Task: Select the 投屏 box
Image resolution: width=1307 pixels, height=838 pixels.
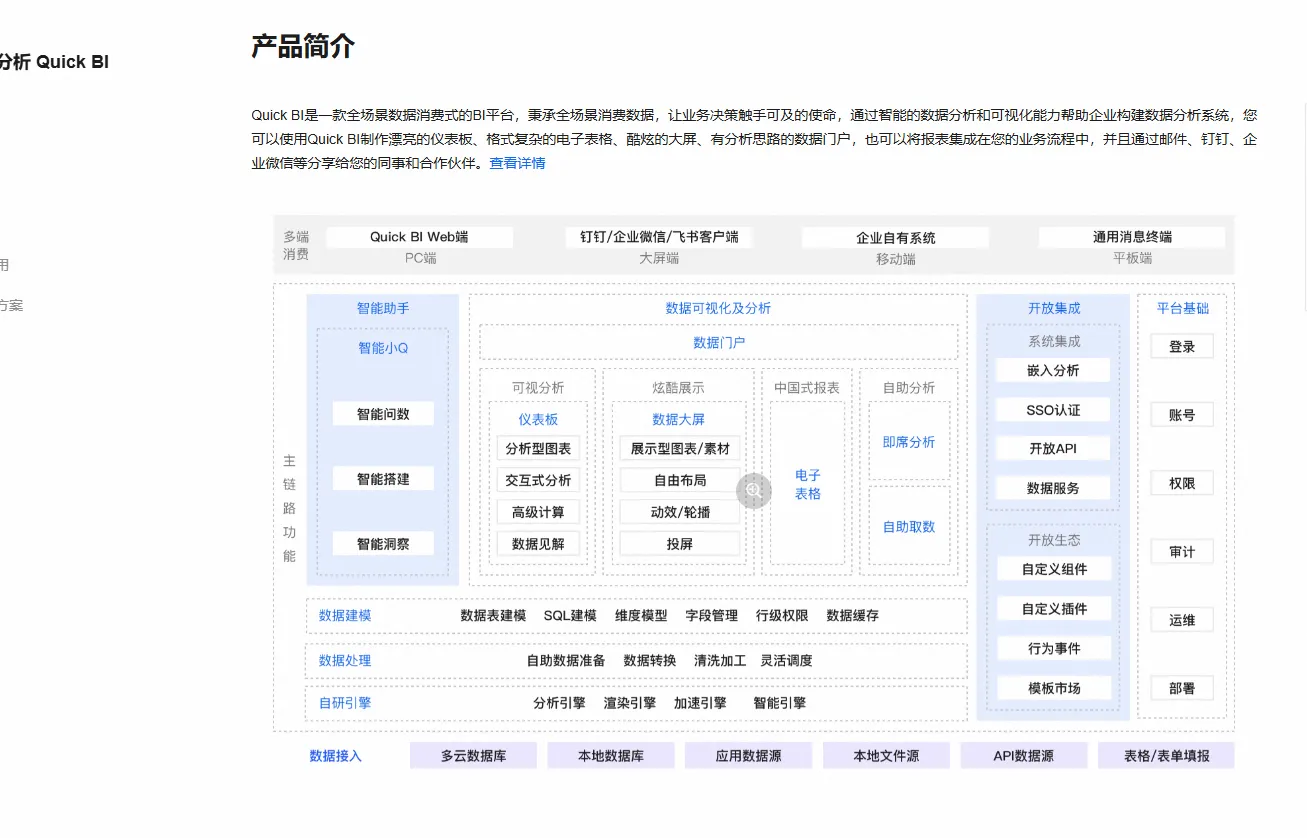Action: tap(680, 544)
